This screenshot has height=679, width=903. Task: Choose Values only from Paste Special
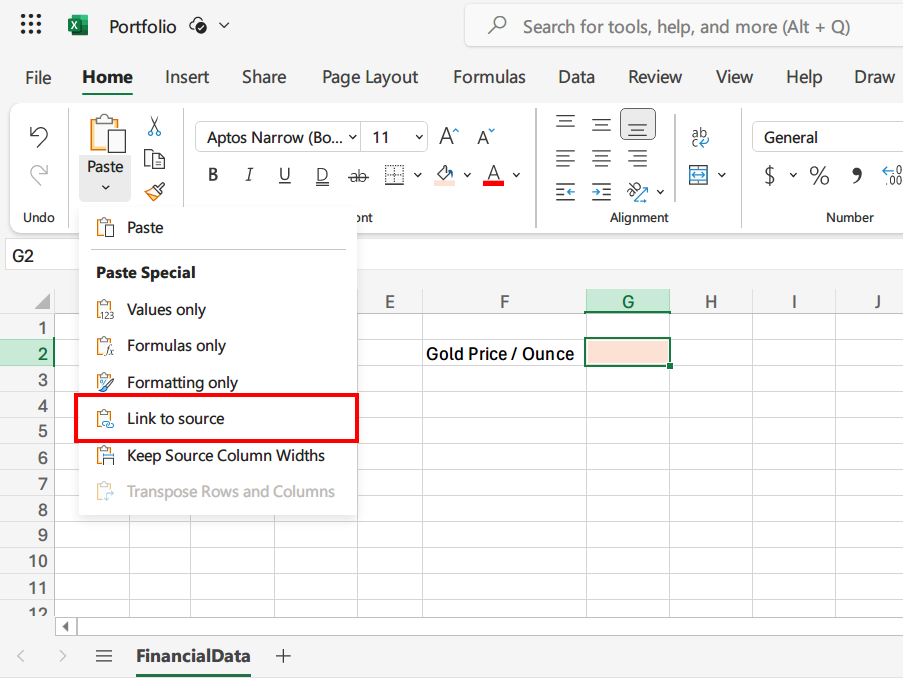pos(166,309)
